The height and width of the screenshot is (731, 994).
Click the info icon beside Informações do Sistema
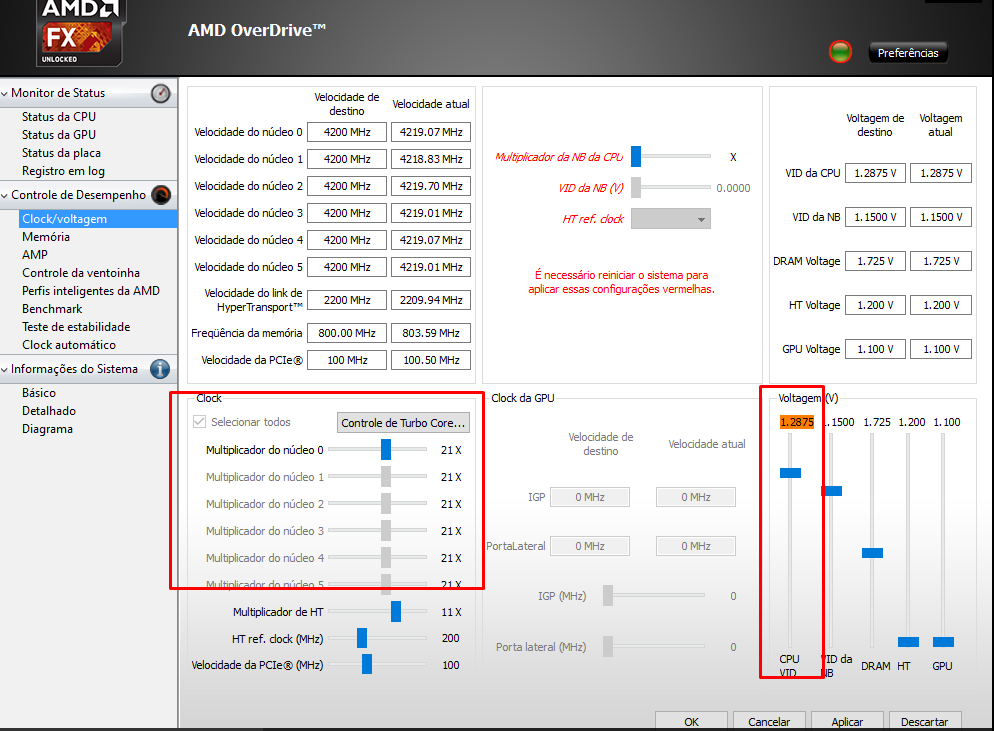tap(160, 369)
